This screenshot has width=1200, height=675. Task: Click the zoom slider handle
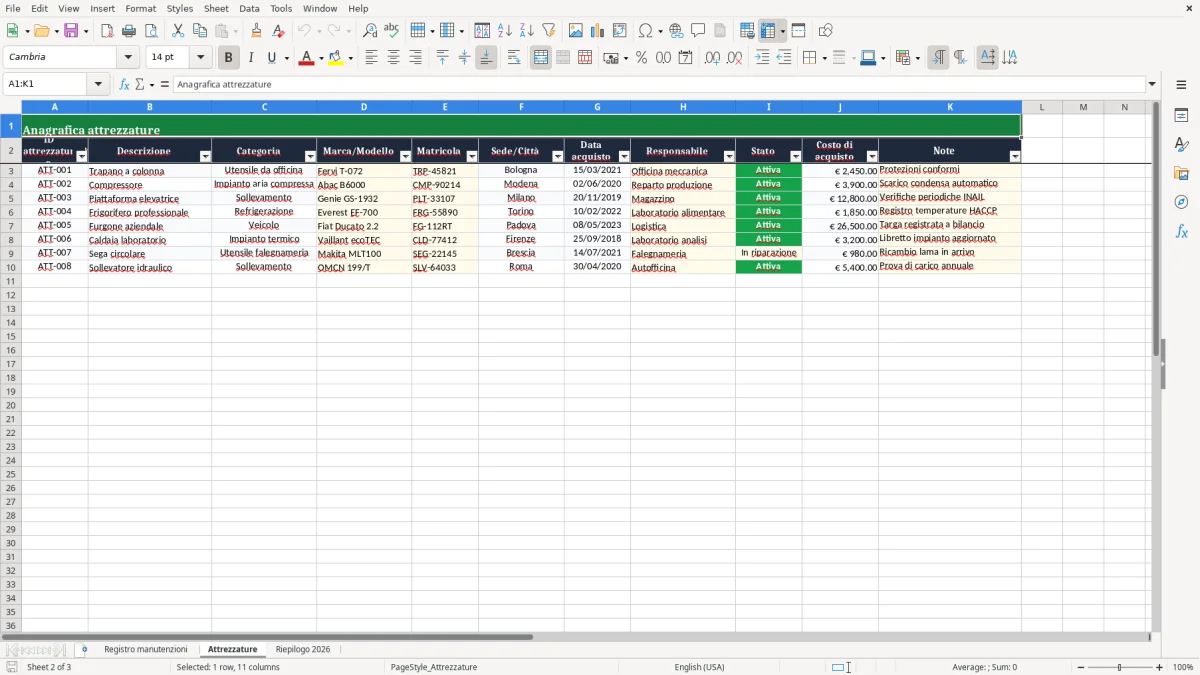pyautogui.click(x=1120, y=667)
